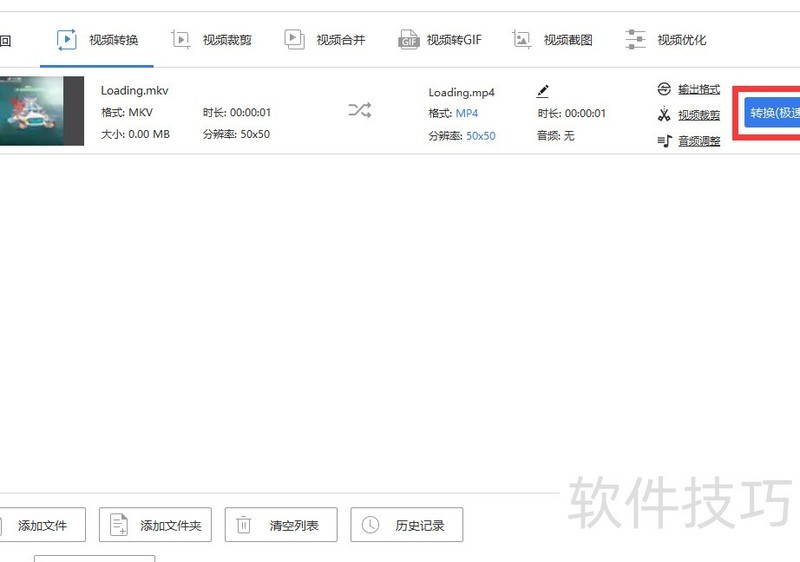
Task: Click the Loading.mp4 output file name
Action: coord(461,93)
